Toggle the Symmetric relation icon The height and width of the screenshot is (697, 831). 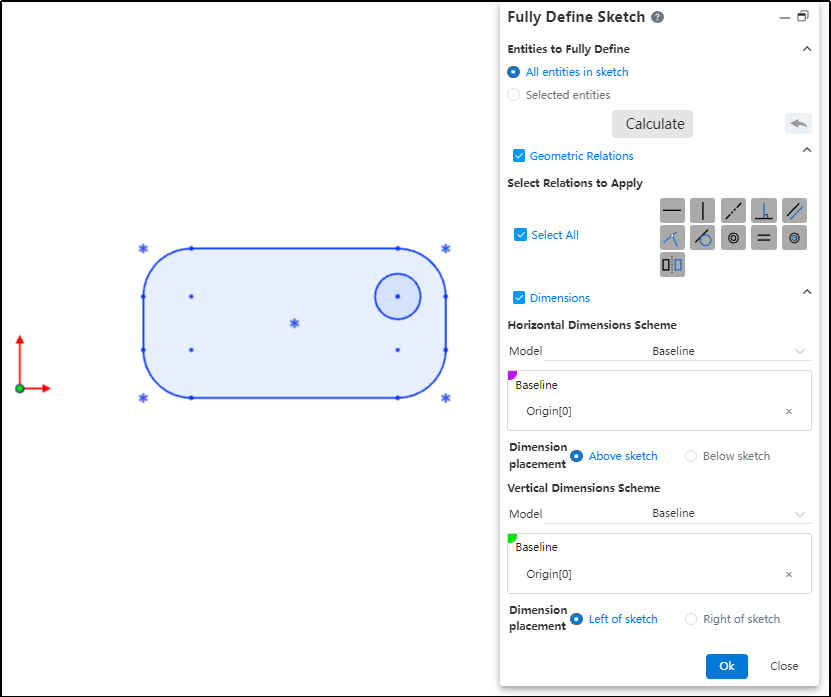point(672,265)
